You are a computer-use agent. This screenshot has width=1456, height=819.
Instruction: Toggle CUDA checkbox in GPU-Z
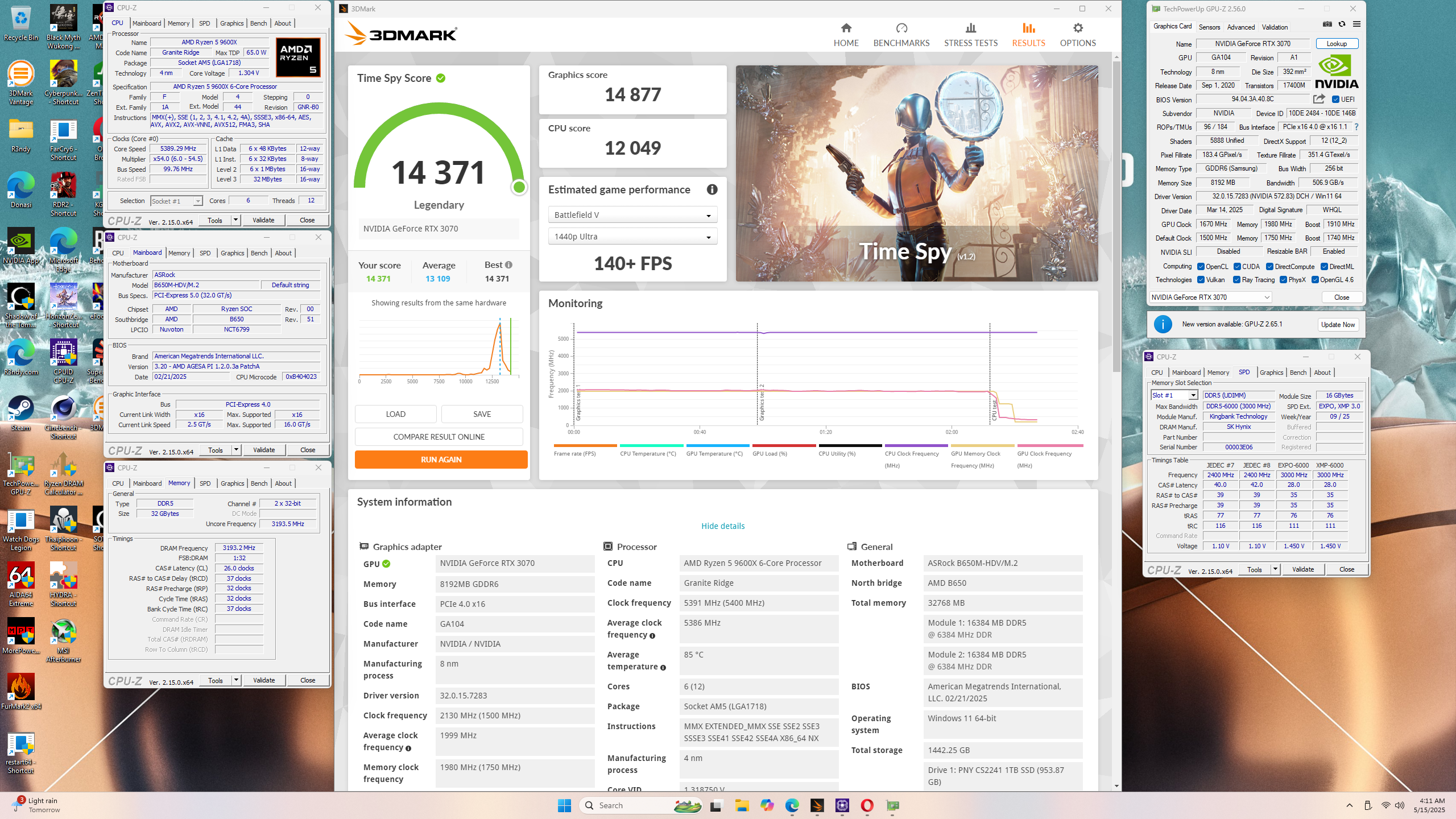(1237, 267)
